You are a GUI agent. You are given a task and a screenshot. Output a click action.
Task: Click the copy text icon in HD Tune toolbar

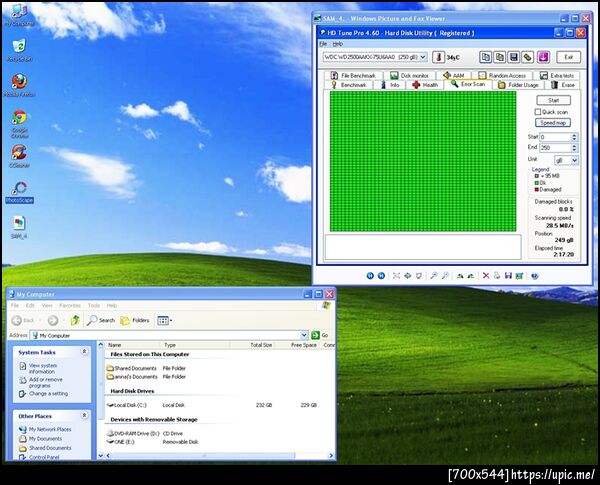[486, 57]
